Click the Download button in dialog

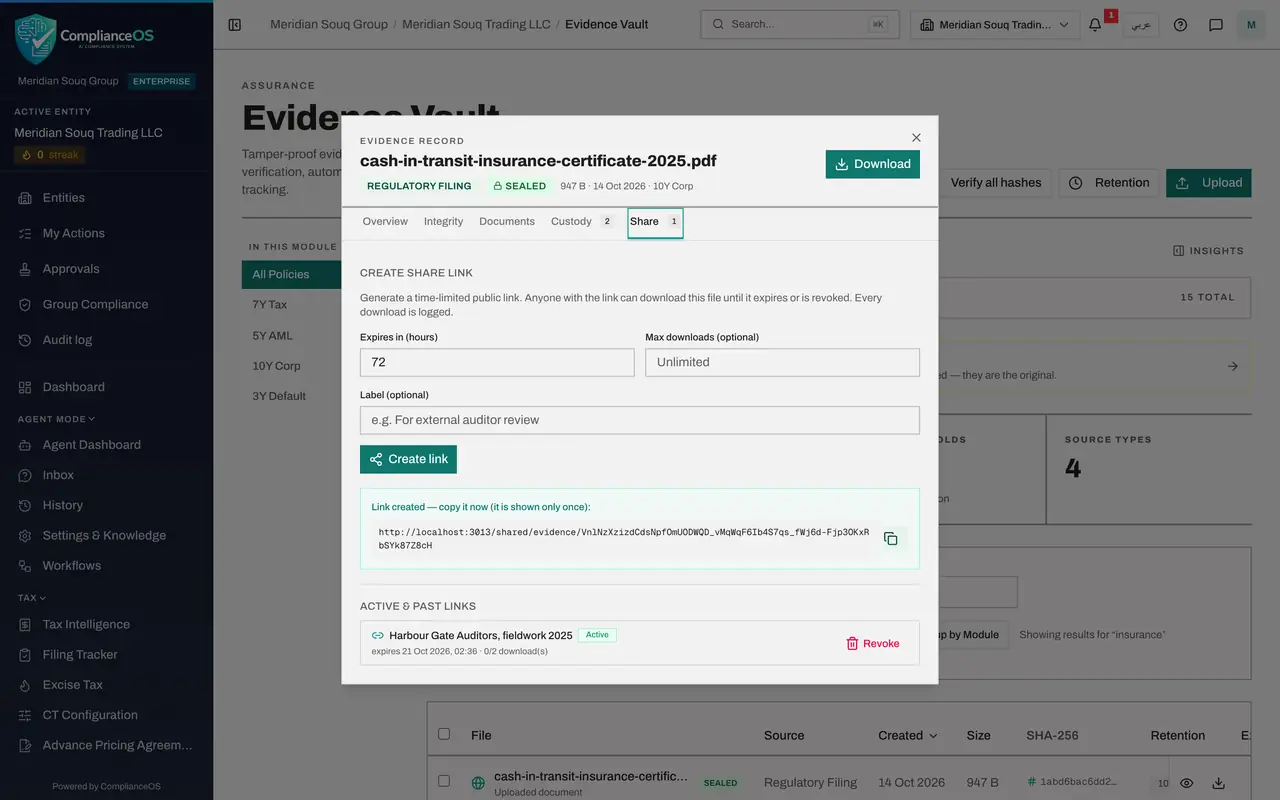point(873,164)
